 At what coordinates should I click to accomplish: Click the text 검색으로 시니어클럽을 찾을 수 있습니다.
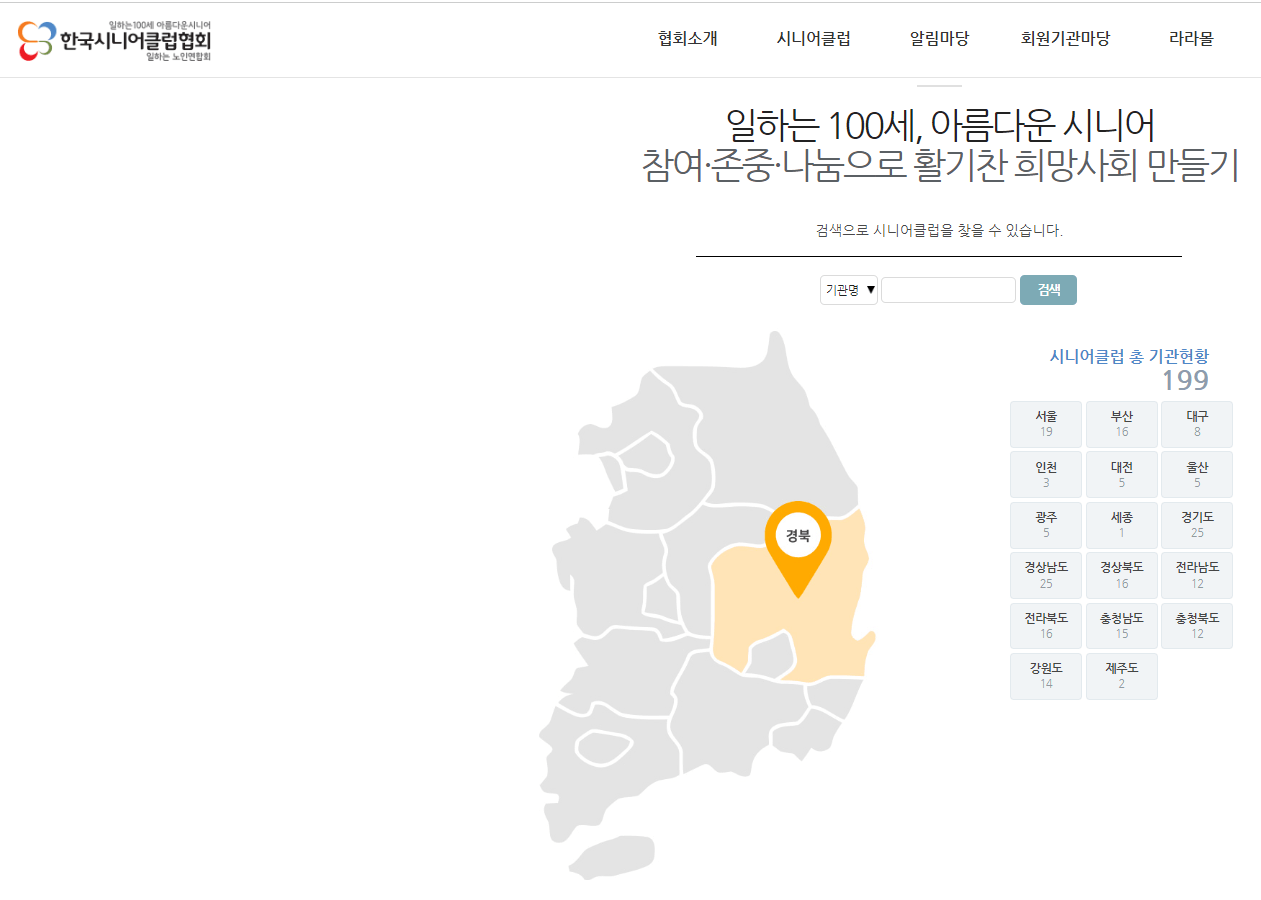pos(939,230)
